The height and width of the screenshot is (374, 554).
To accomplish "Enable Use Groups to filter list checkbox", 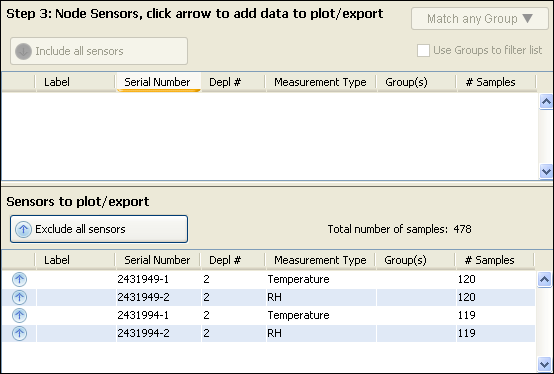I will [x=423, y=51].
